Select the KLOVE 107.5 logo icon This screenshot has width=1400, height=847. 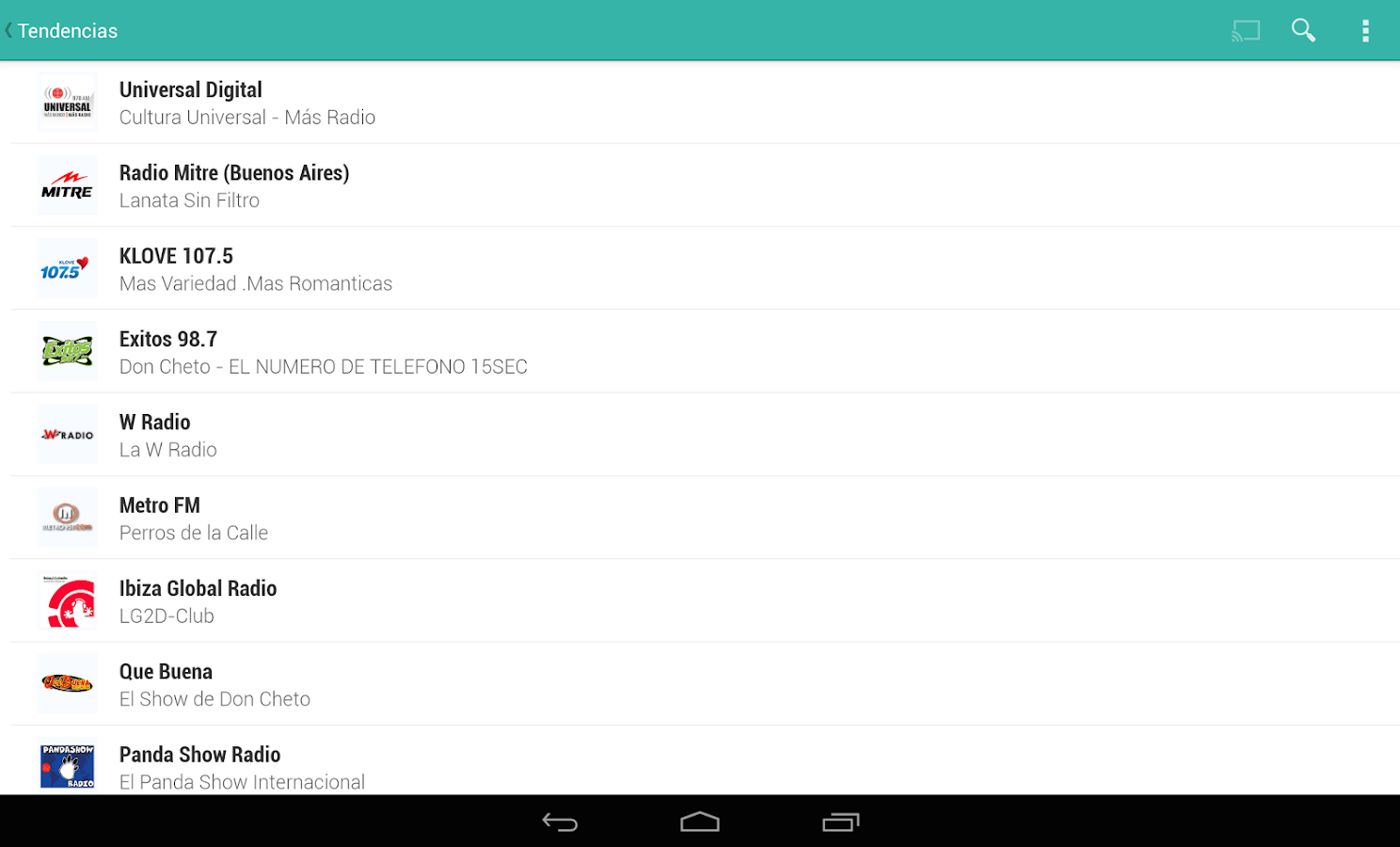(68, 268)
